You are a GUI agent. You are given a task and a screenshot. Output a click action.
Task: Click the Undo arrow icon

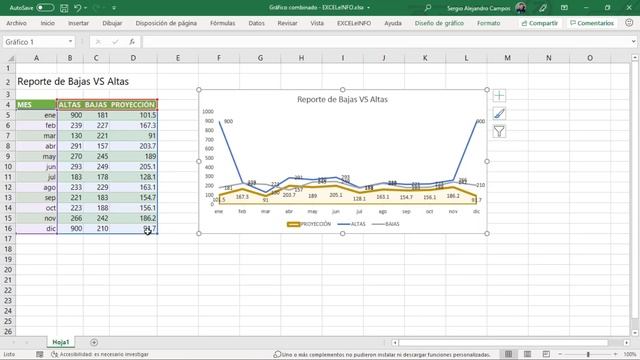pos(78,8)
